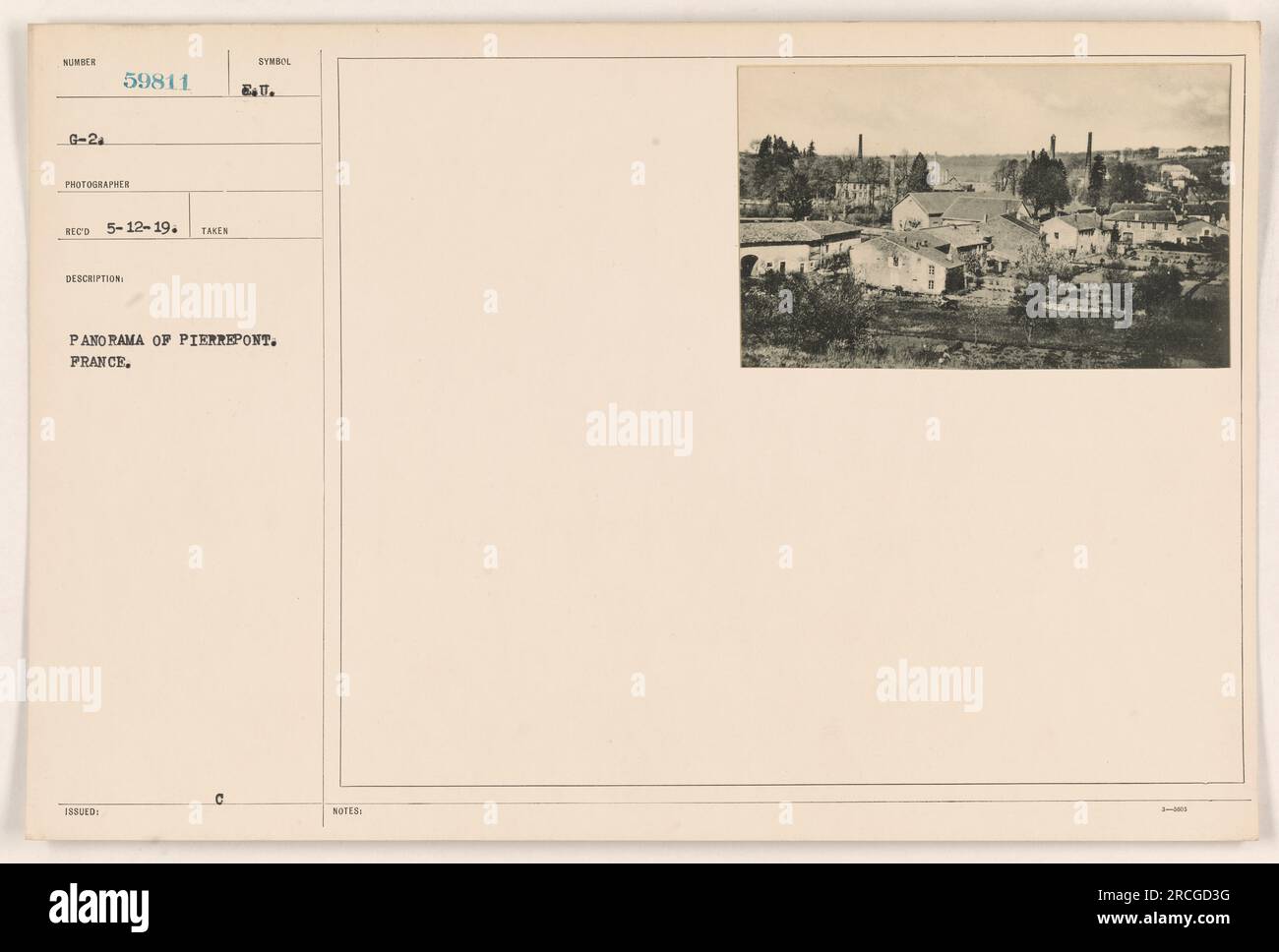This screenshot has width=1279, height=952.
Task: Click the letter C near Issued
Action: click(217, 801)
